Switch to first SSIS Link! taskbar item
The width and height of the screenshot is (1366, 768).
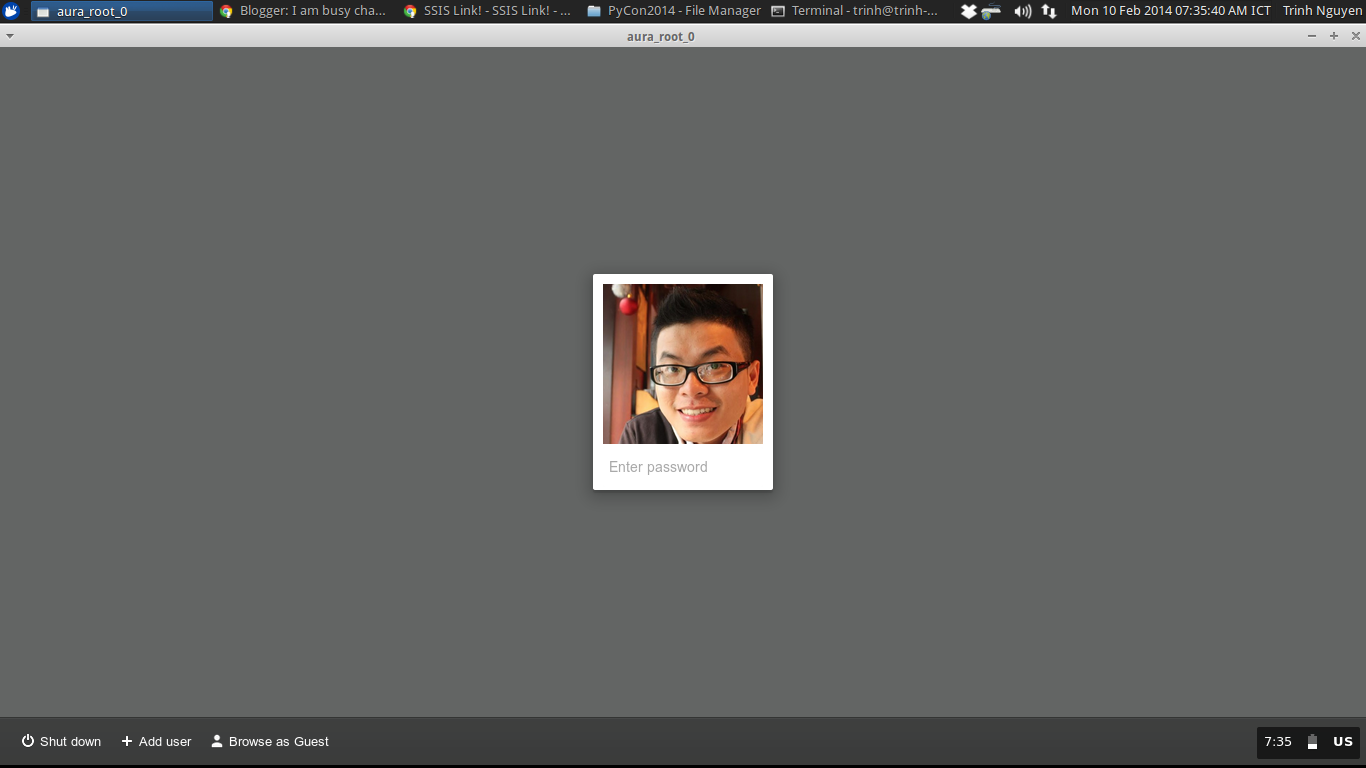(488, 11)
